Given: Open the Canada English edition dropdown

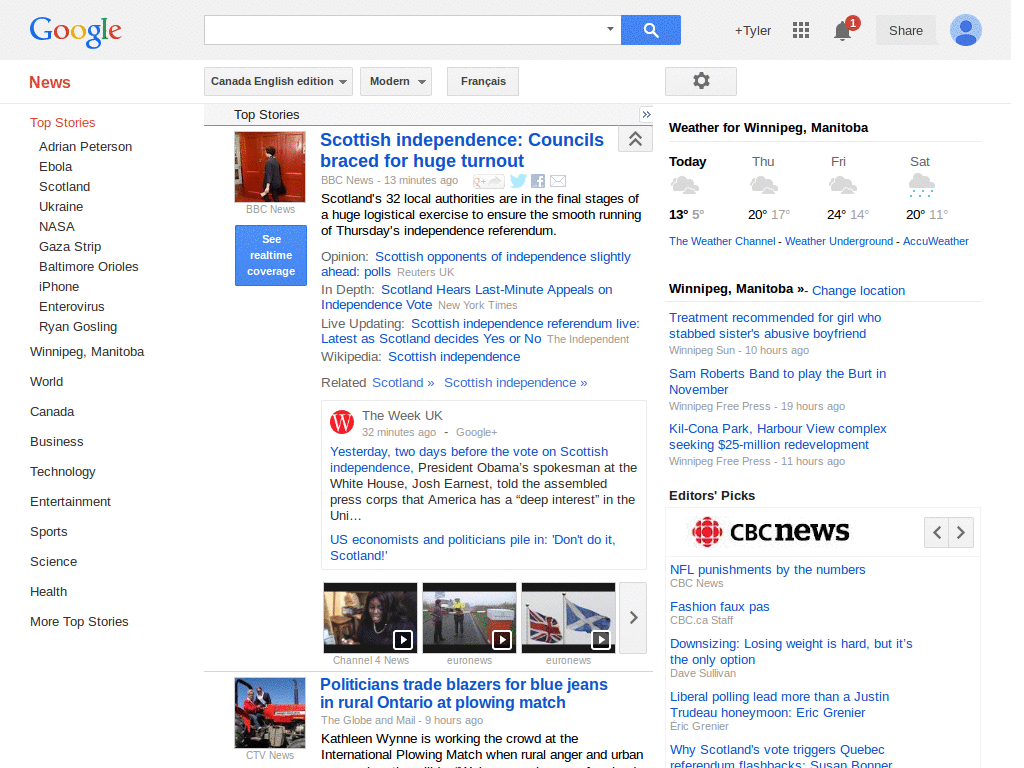Looking at the screenshot, I should (278, 81).
